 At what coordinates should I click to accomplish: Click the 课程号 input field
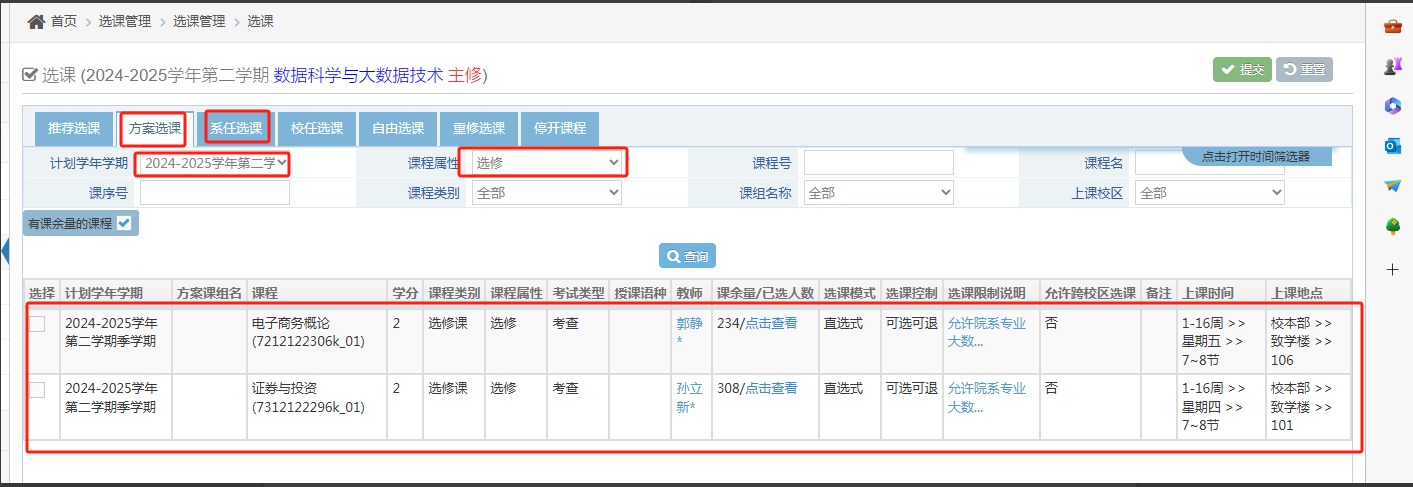point(878,162)
